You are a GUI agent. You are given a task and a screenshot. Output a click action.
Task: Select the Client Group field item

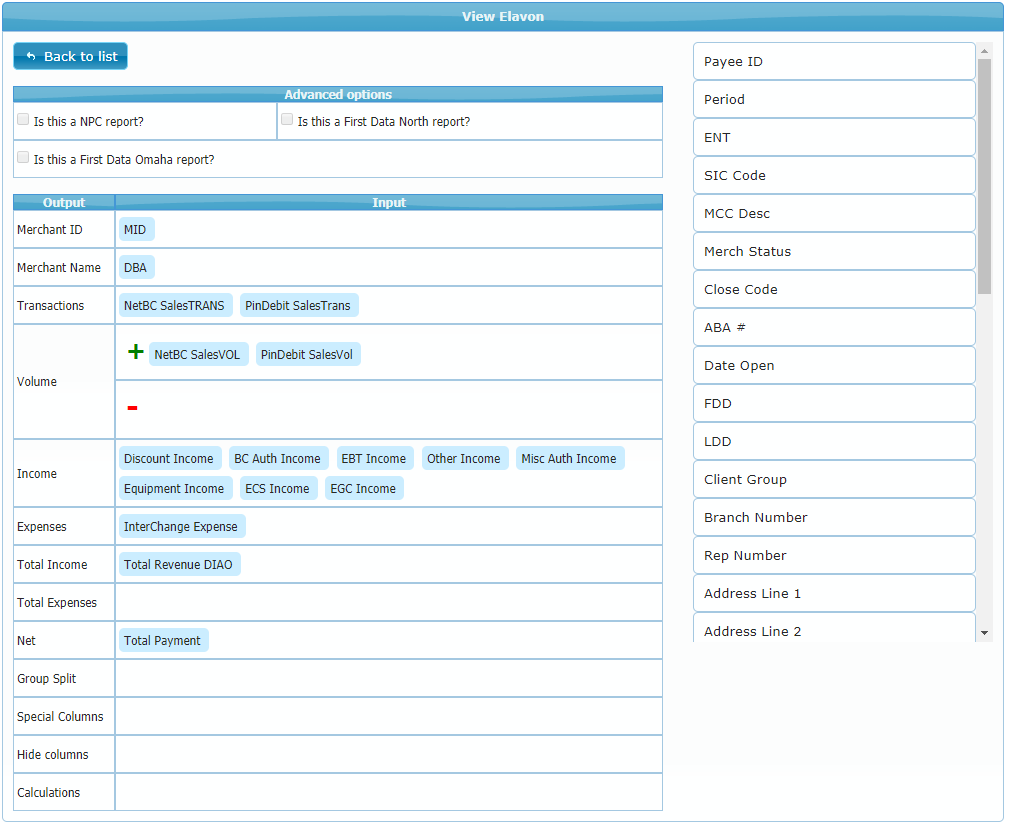[x=834, y=479]
